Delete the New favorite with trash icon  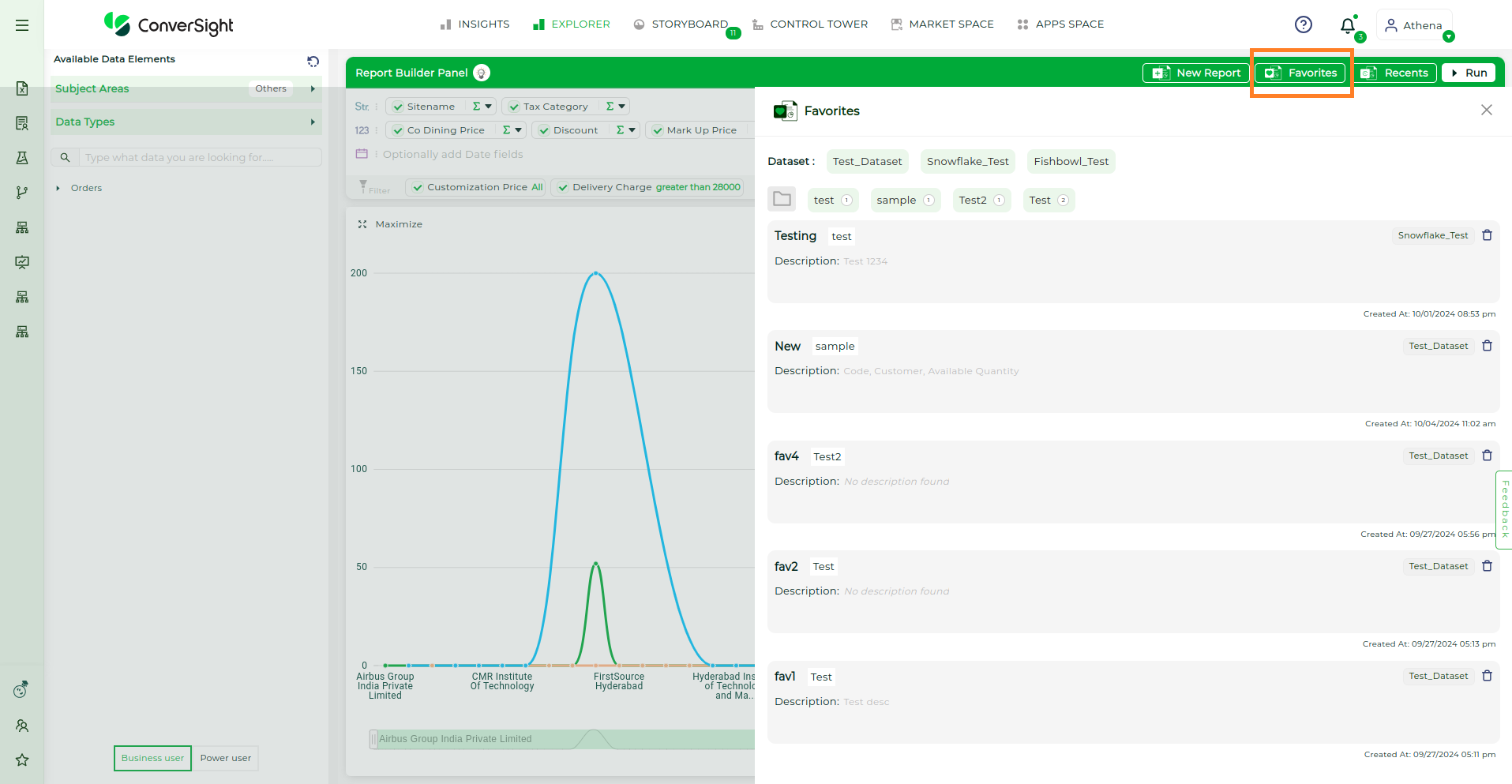click(1488, 346)
